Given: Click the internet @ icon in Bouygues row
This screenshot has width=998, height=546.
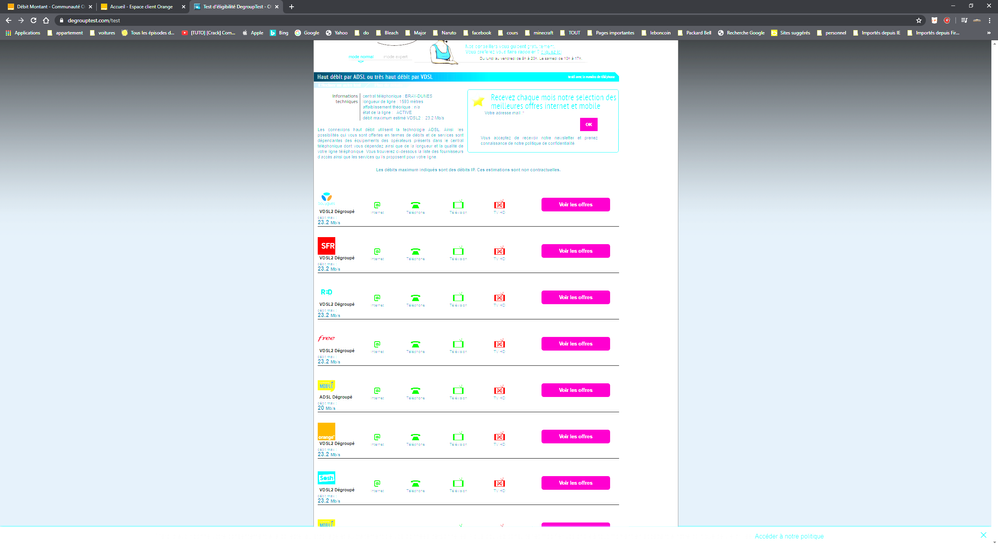Looking at the screenshot, I should 377,205.
